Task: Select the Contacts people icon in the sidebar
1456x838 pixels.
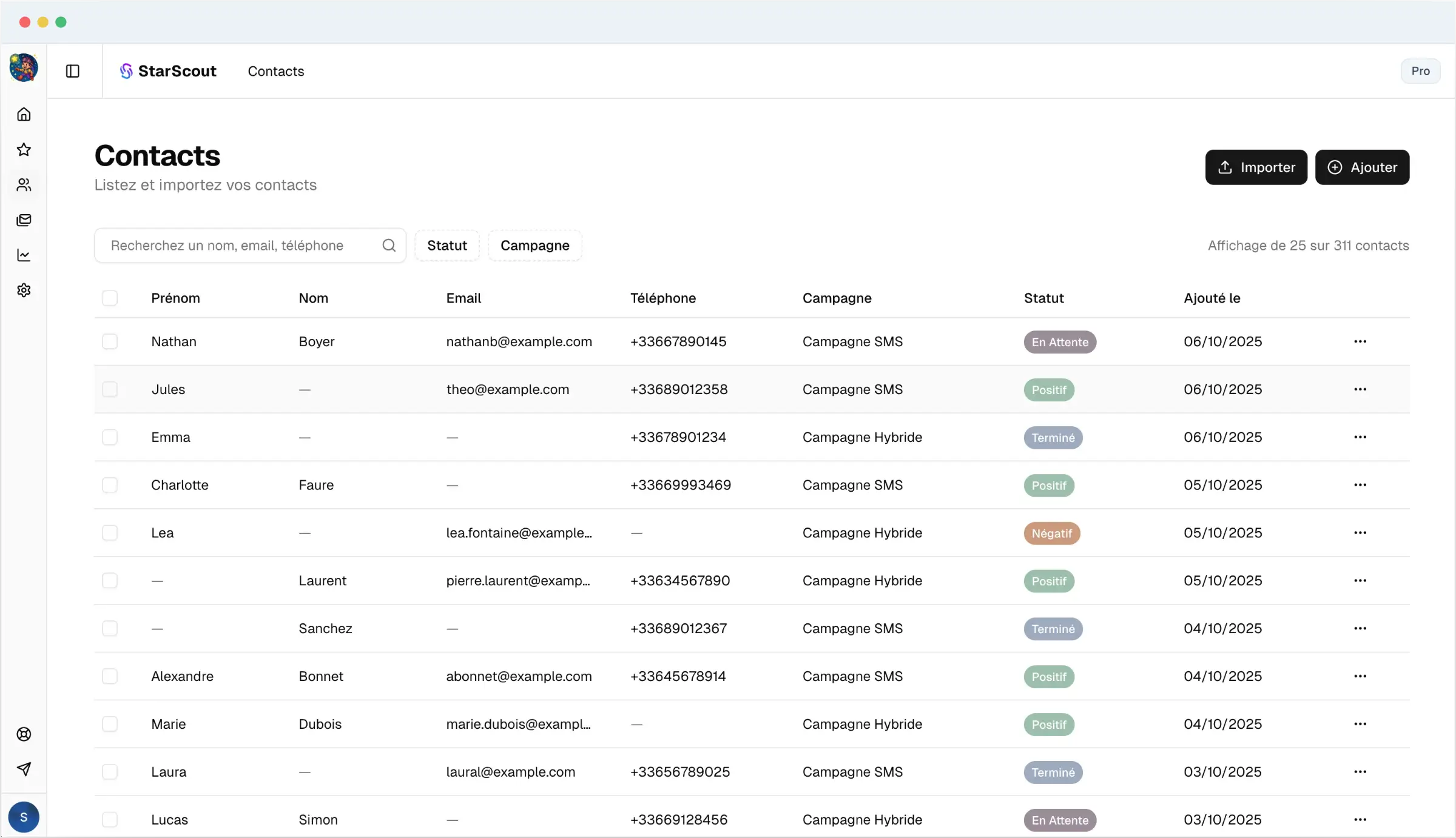Action: pos(24,184)
